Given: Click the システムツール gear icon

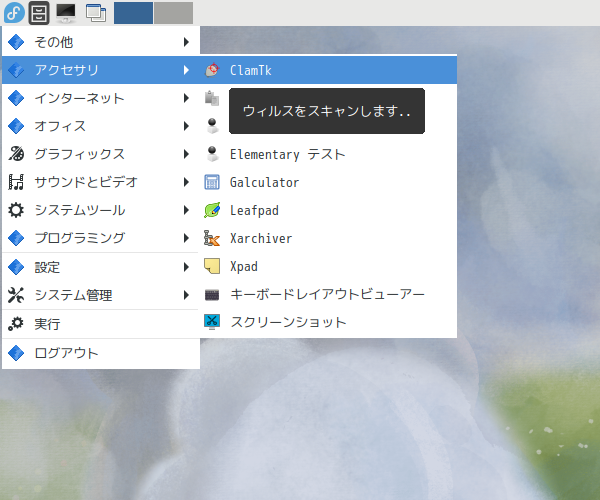Looking at the screenshot, I should click(16, 210).
